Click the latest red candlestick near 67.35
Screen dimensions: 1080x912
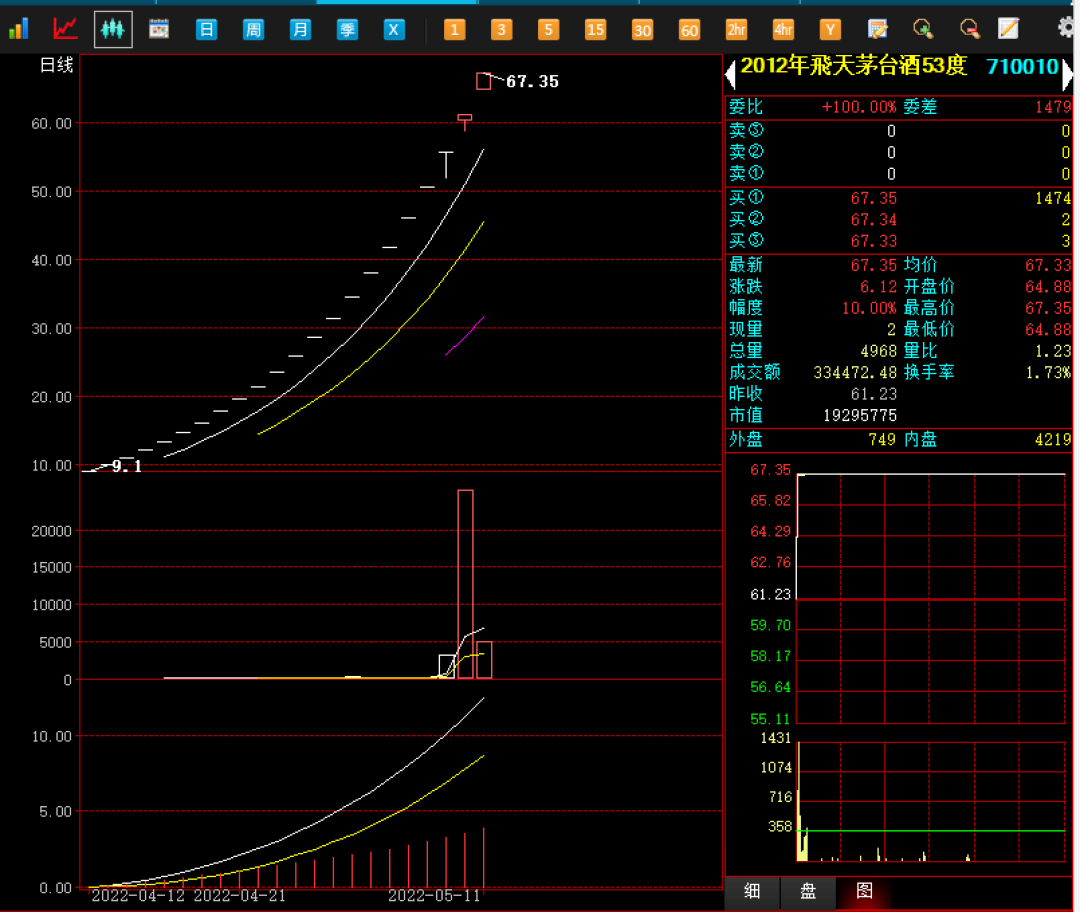click(x=484, y=81)
